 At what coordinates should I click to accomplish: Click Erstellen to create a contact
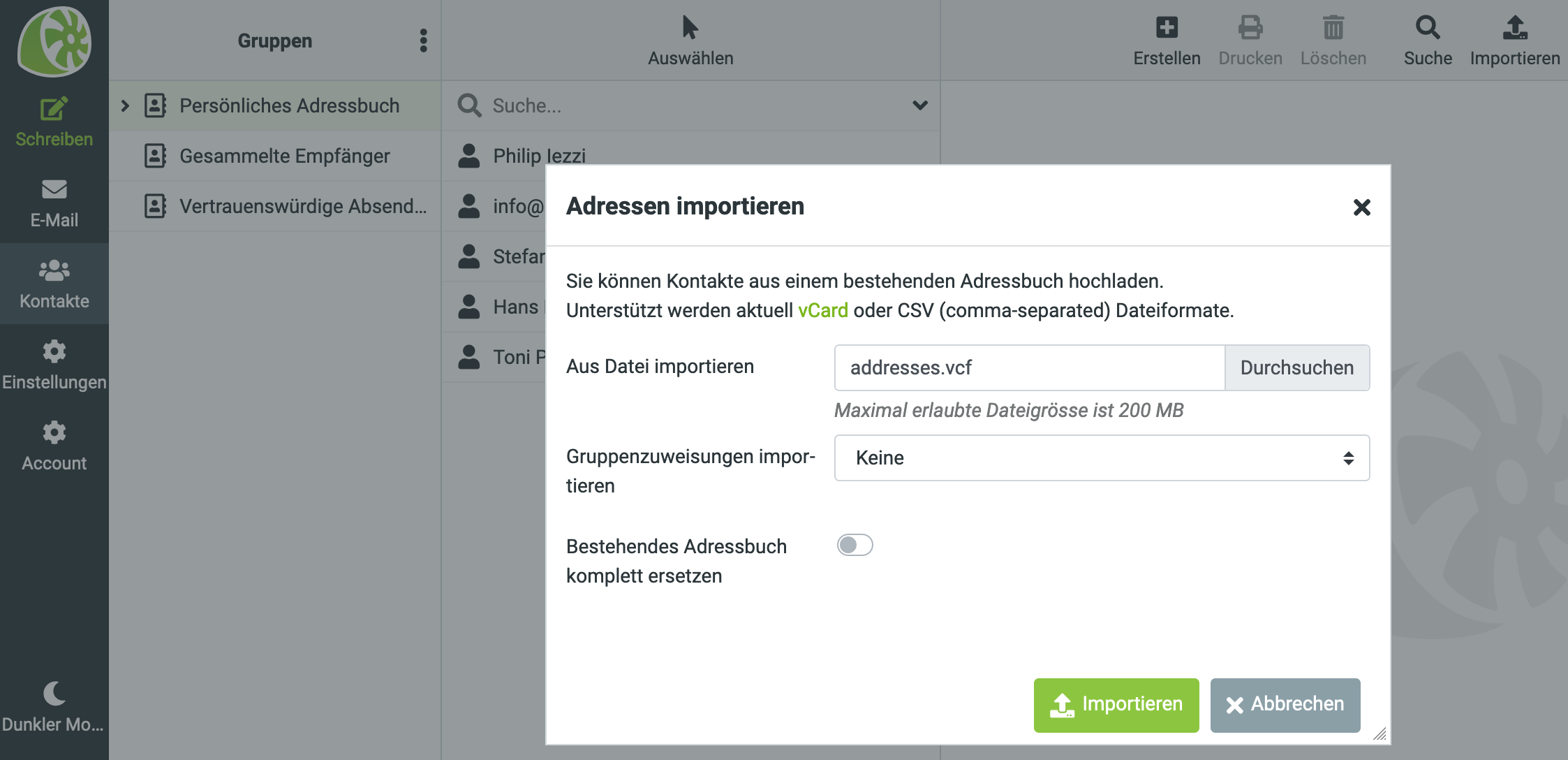point(1167,41)
